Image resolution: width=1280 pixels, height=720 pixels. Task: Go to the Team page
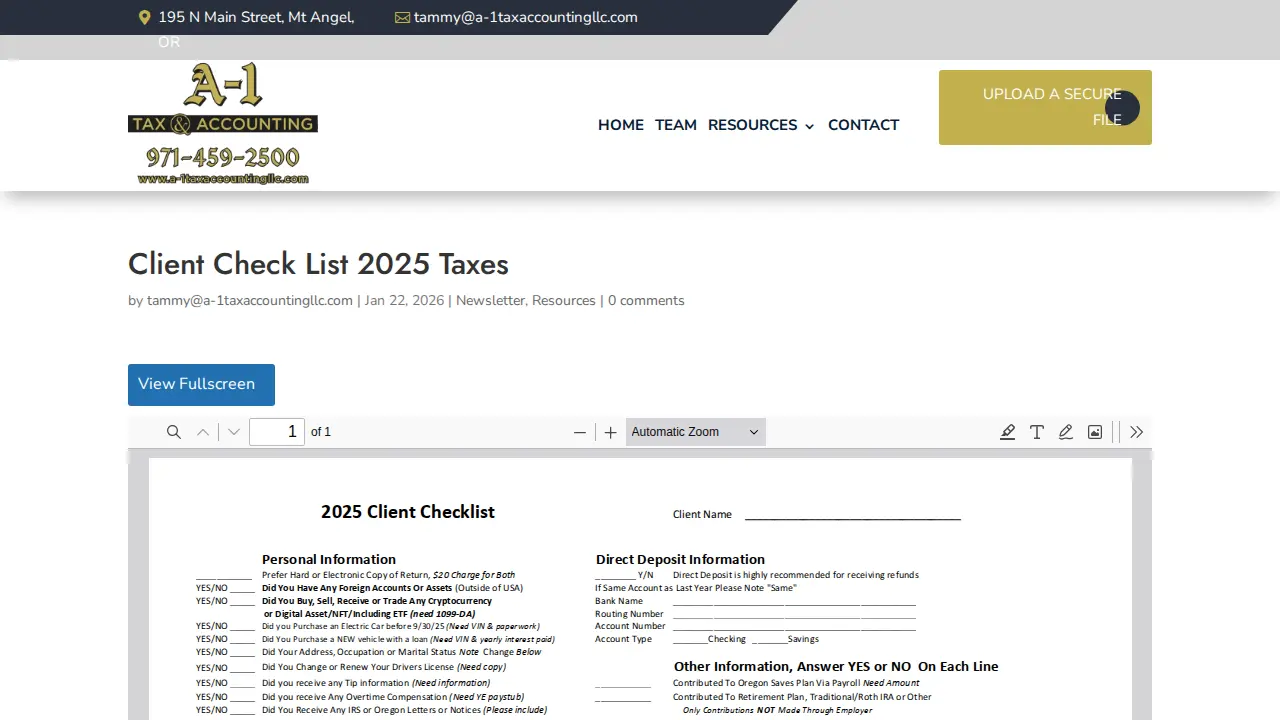676,125
